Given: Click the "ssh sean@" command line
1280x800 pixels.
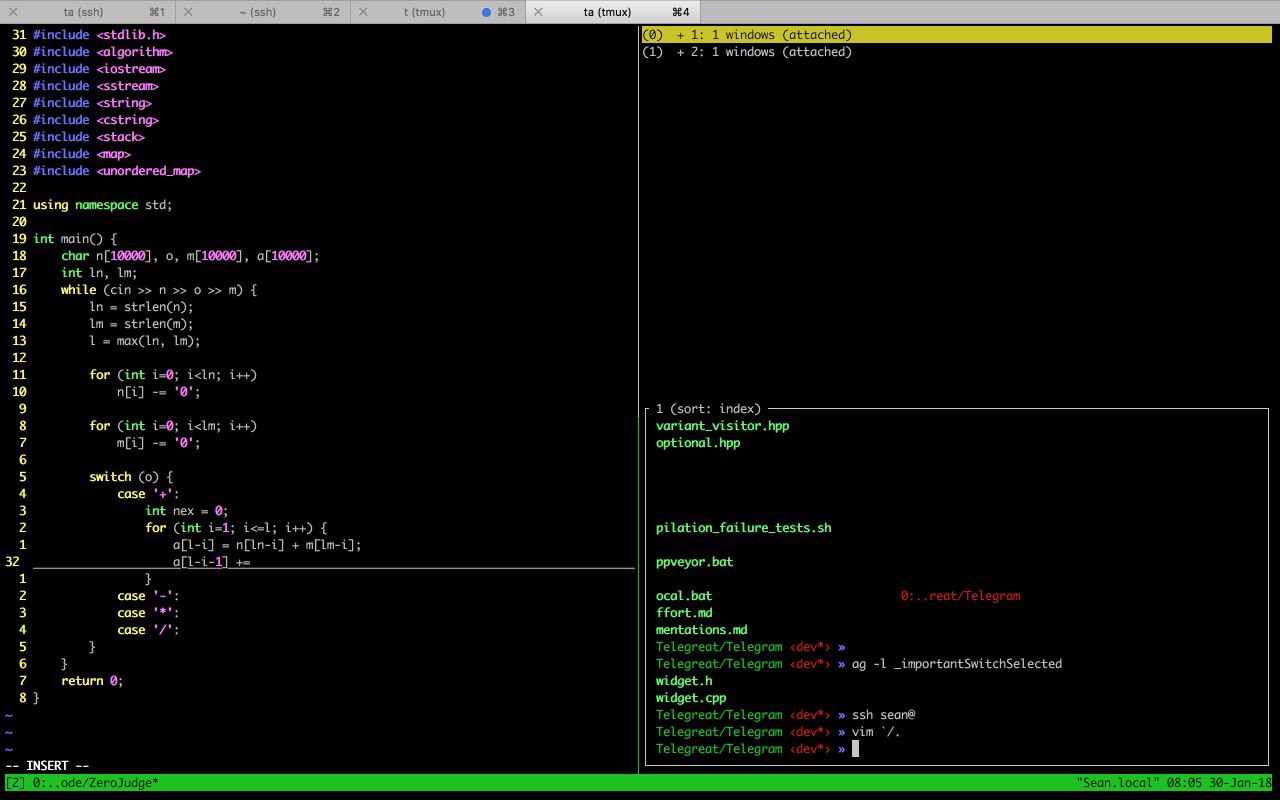Looking at the screenshot, I should click(x=884, y=715).
